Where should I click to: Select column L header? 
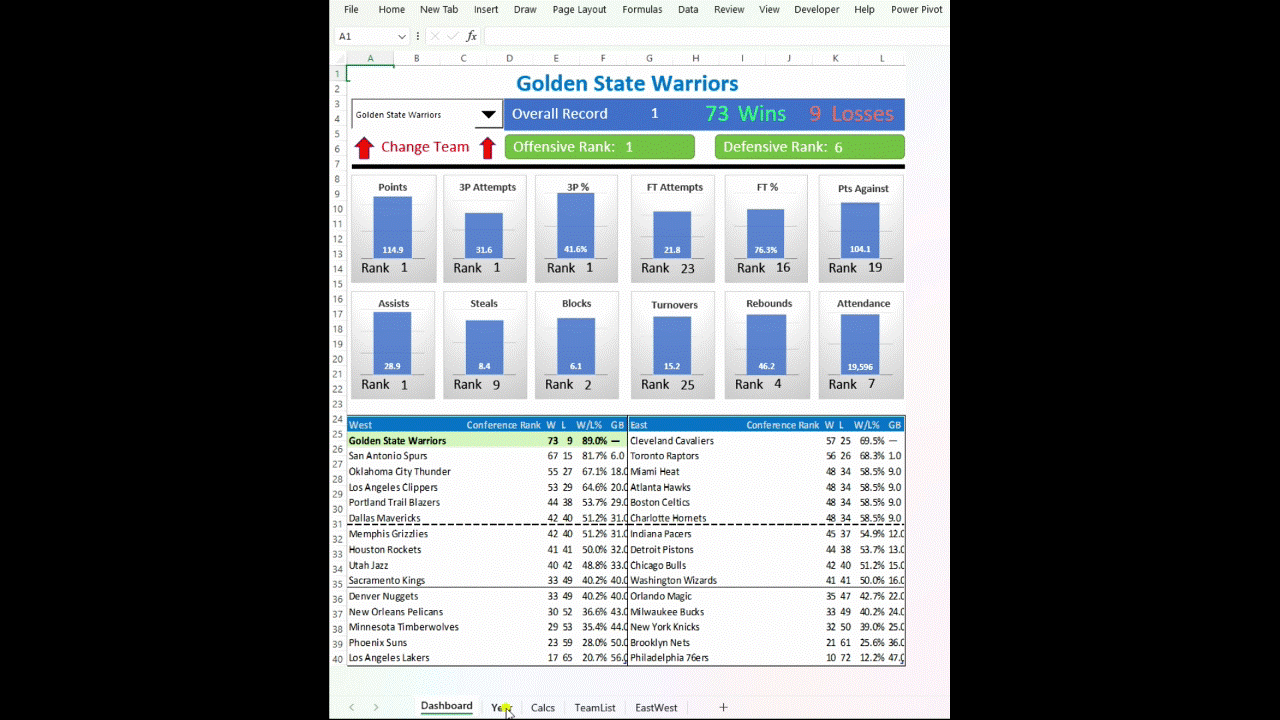882,59
